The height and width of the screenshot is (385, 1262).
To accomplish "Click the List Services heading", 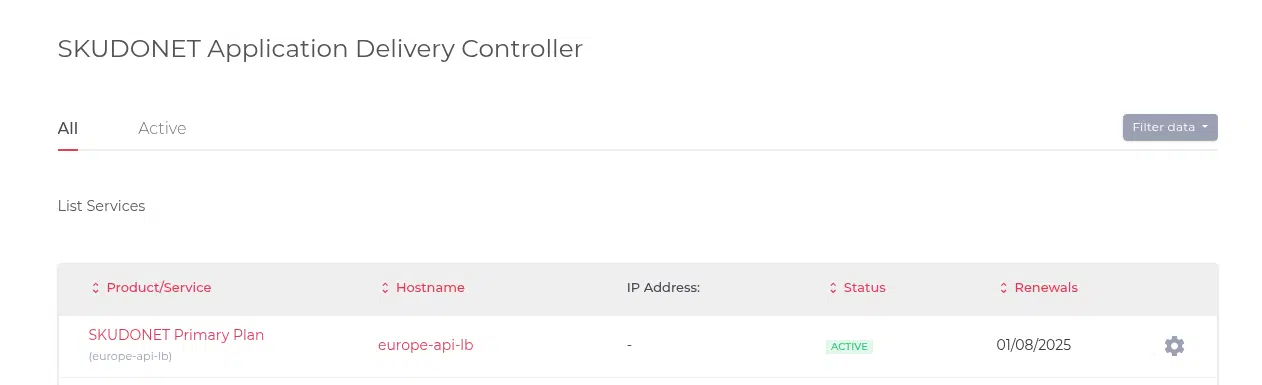I will point(101,206).
